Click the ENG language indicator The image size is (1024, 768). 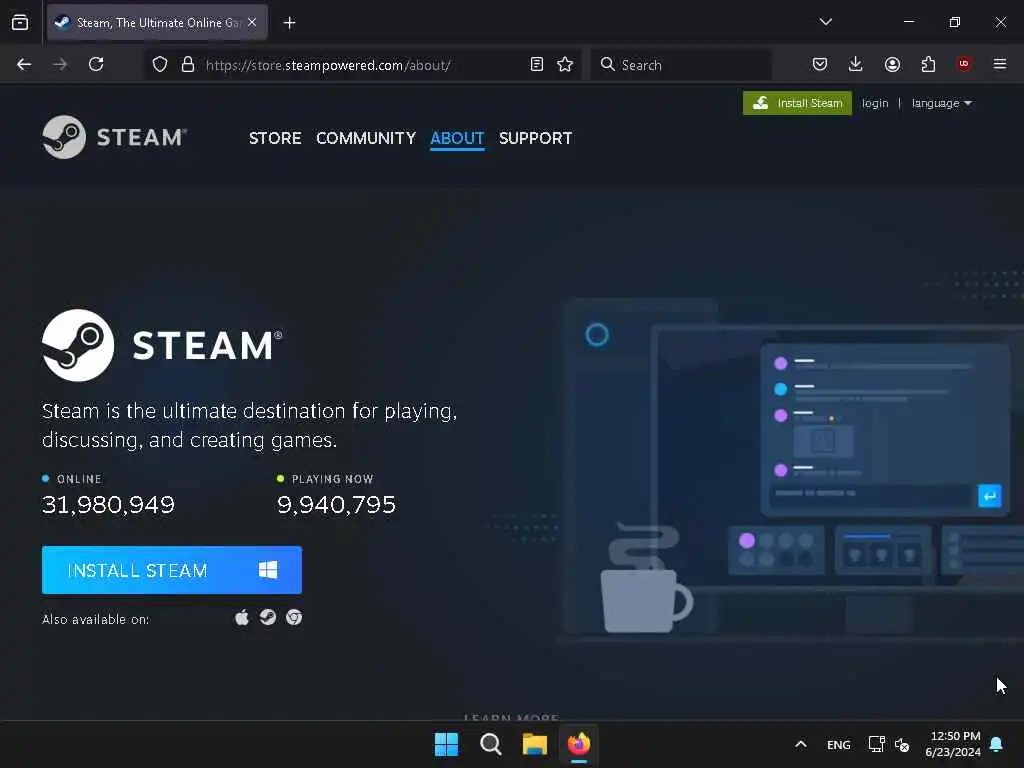pos(839,744)
